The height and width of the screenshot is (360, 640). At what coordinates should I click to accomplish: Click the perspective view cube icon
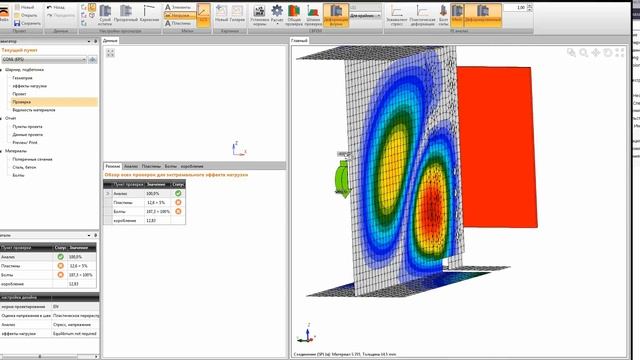pyautogui.click(x=92, y=16)
